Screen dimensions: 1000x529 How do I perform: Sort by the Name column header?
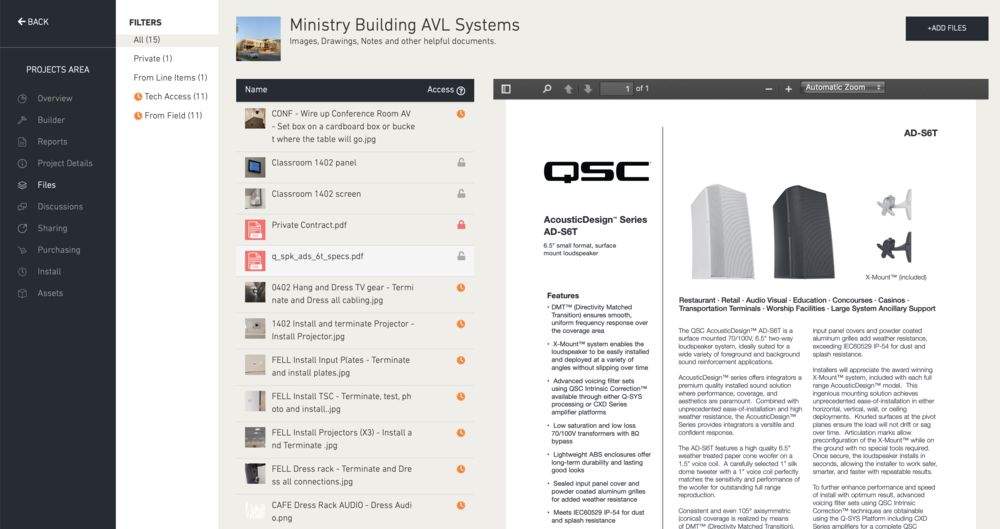tap(256, 89)
